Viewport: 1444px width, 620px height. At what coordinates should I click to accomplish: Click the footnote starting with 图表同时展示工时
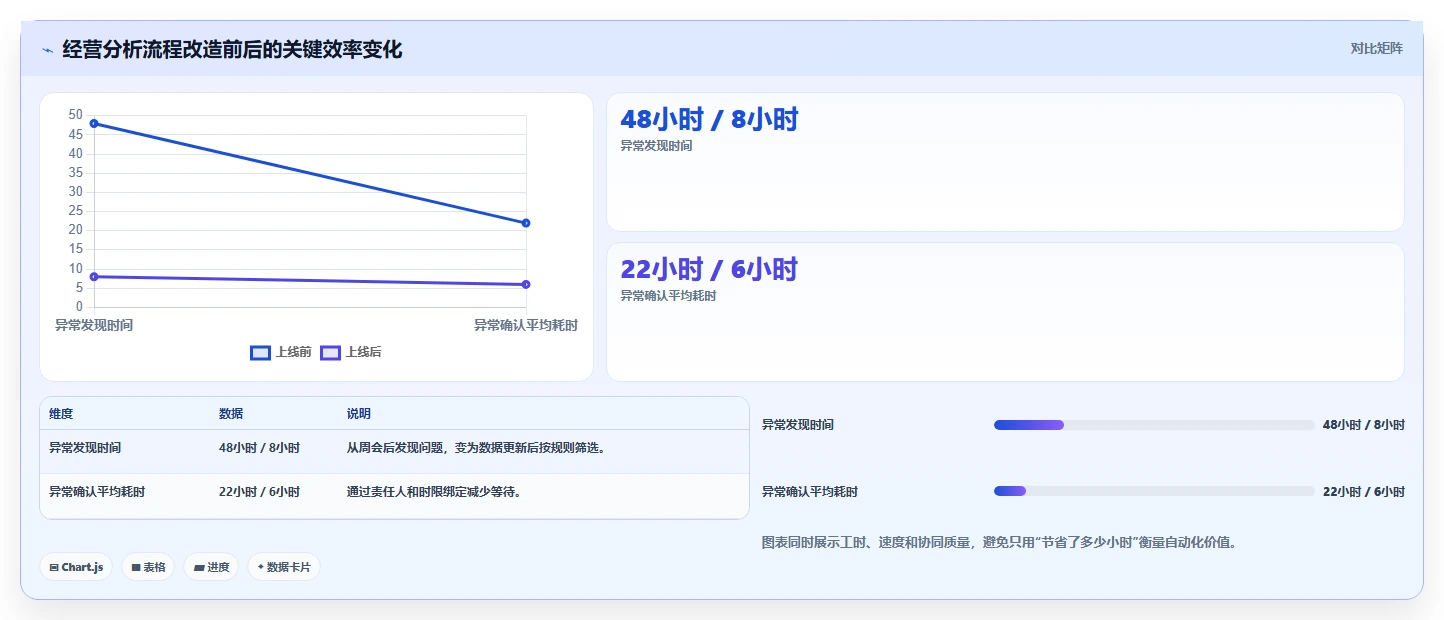999,543
